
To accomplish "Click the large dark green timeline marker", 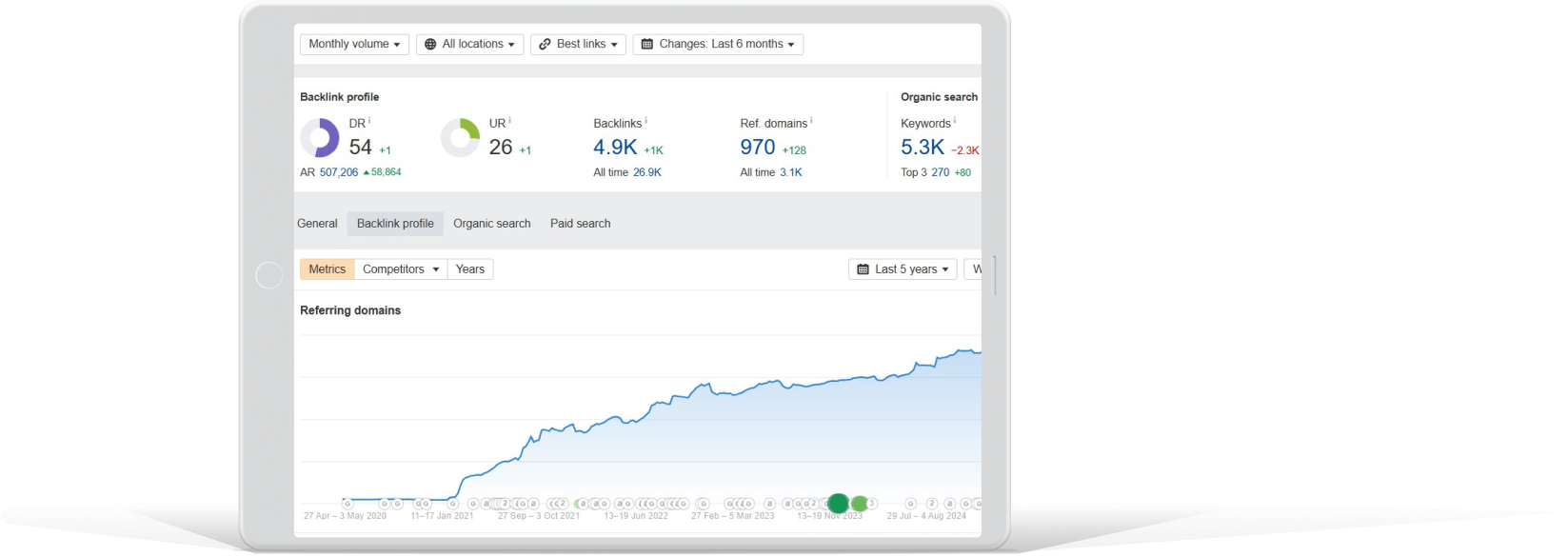I will (x=839, y=504).
